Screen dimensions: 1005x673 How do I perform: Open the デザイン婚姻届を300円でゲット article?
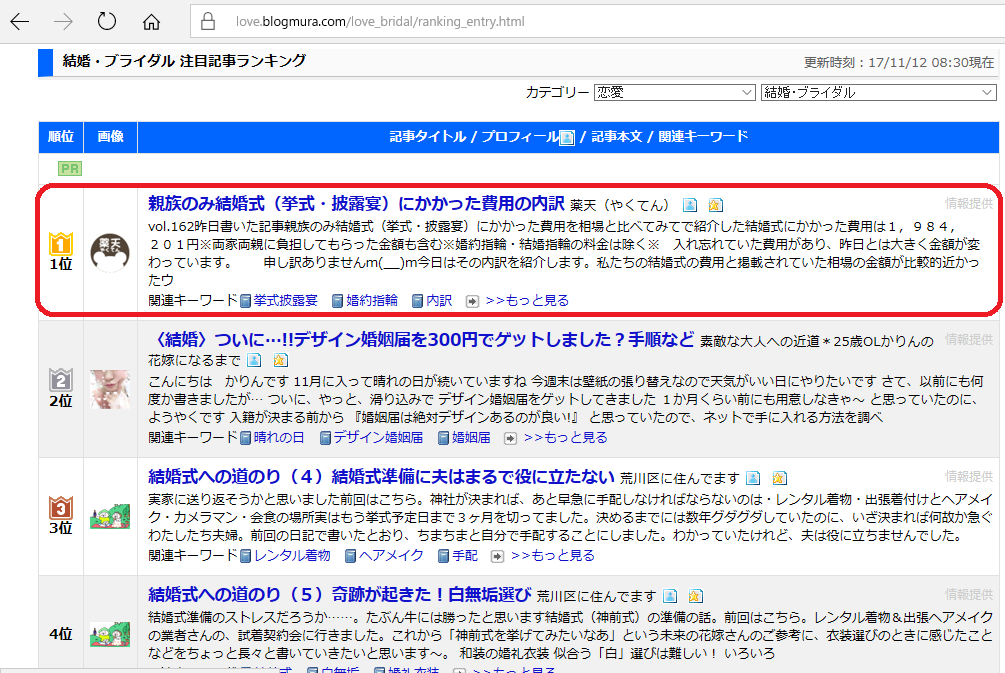tap(421, 340)
